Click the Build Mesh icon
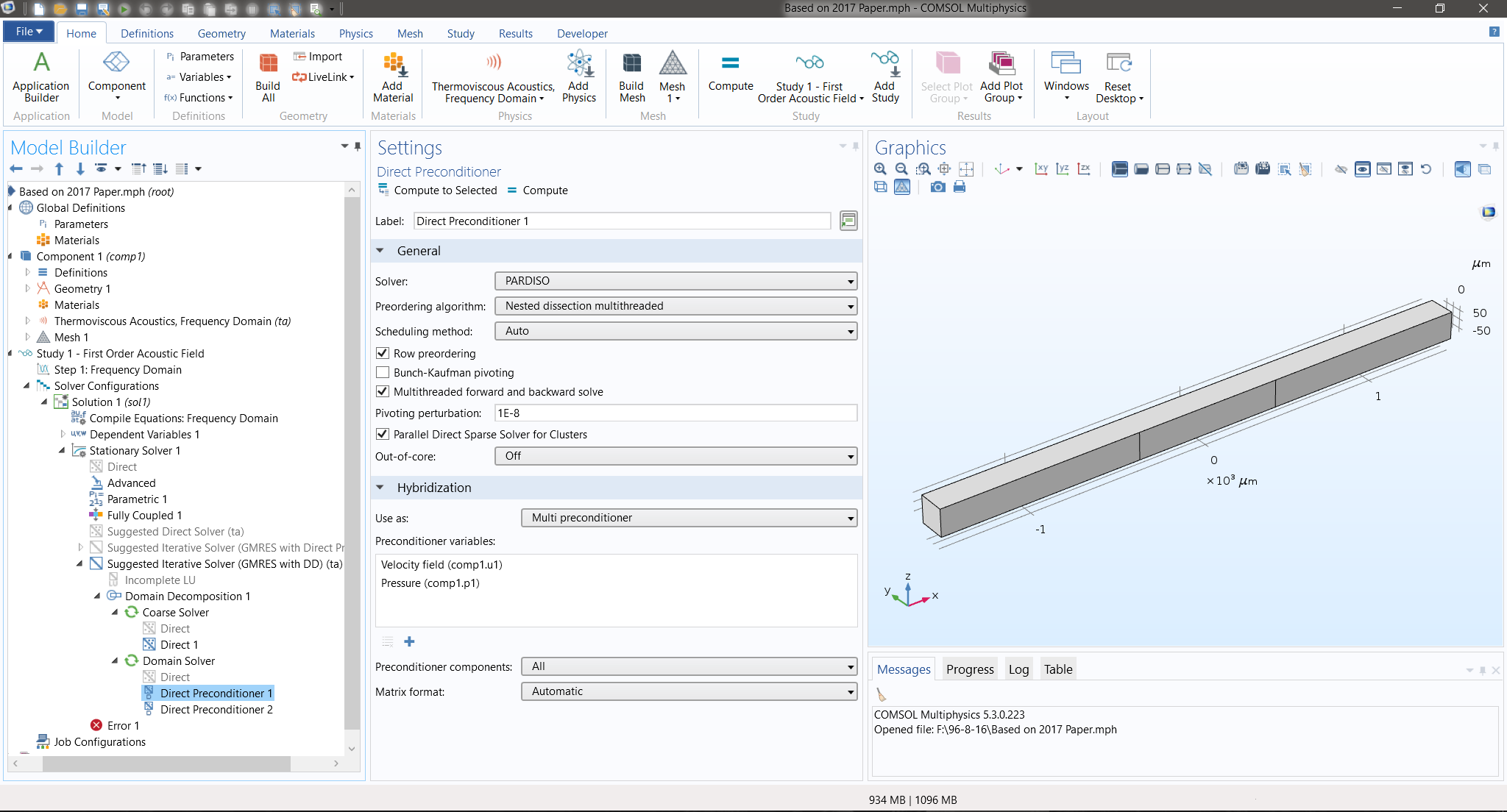This screenshot has height=812, width=1507. click(x=631, y=65)
